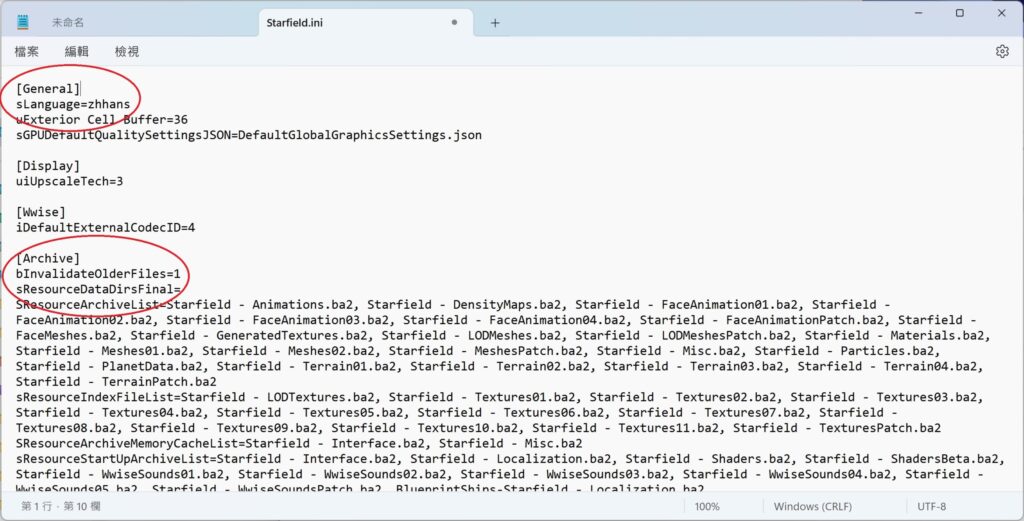
Task: Click the sLanguage=zhhans line
Action: click(x=73, y=104)
